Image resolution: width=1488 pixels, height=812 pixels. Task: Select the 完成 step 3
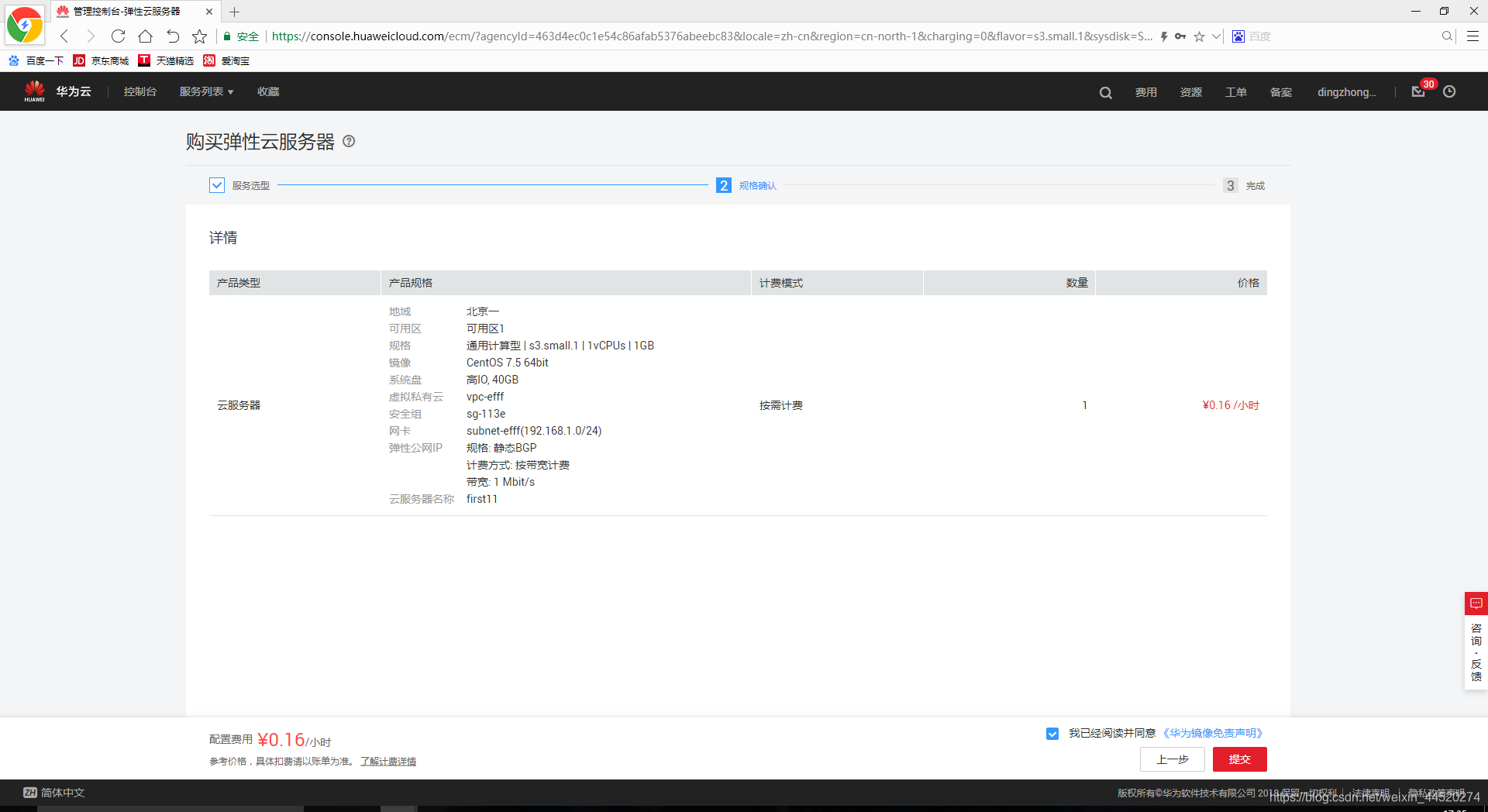click(1245, 185)
